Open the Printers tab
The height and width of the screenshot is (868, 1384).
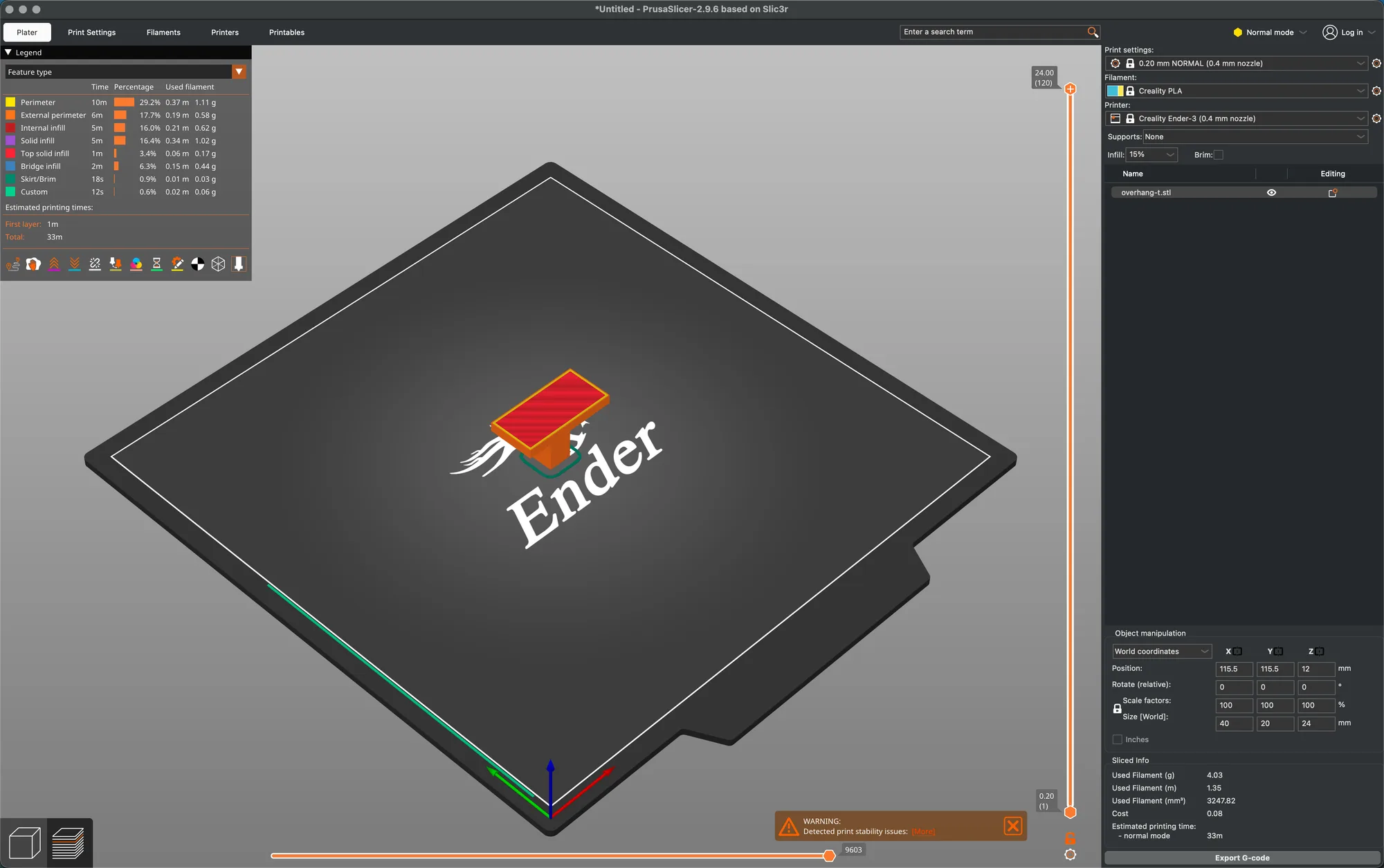(225, 33)
